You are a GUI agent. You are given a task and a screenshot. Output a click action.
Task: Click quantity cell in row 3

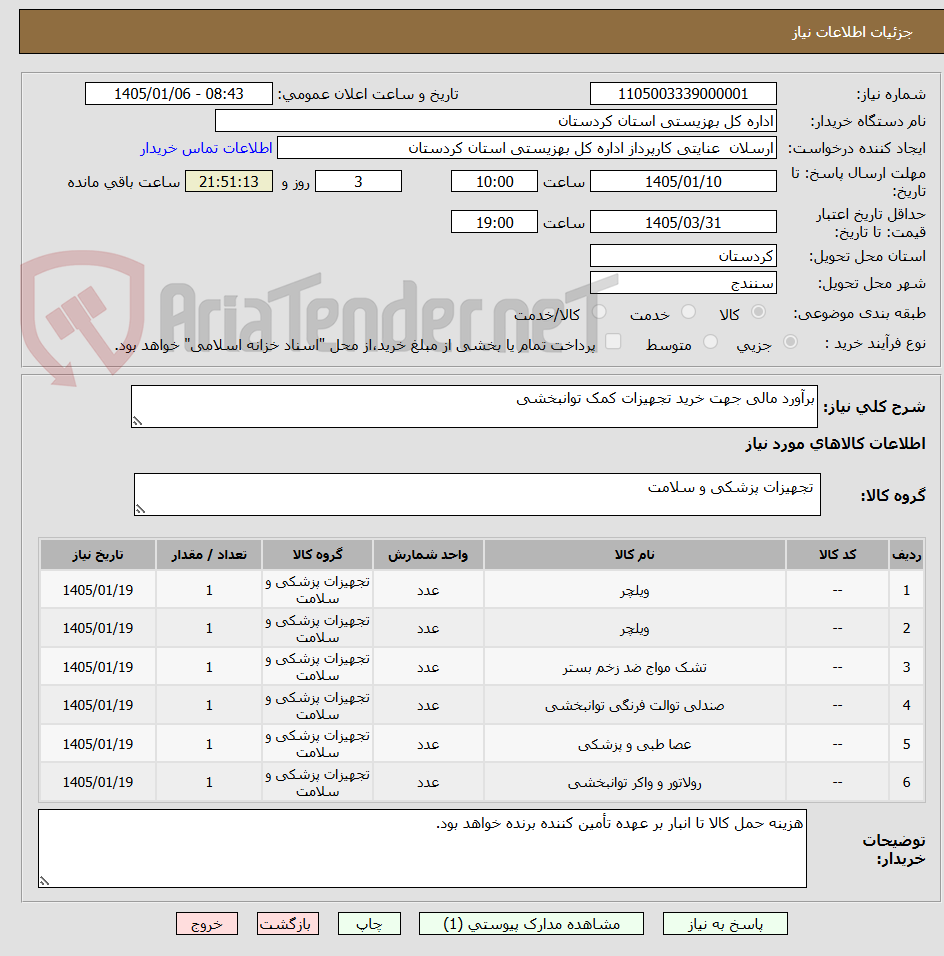[x=209, y=667]
